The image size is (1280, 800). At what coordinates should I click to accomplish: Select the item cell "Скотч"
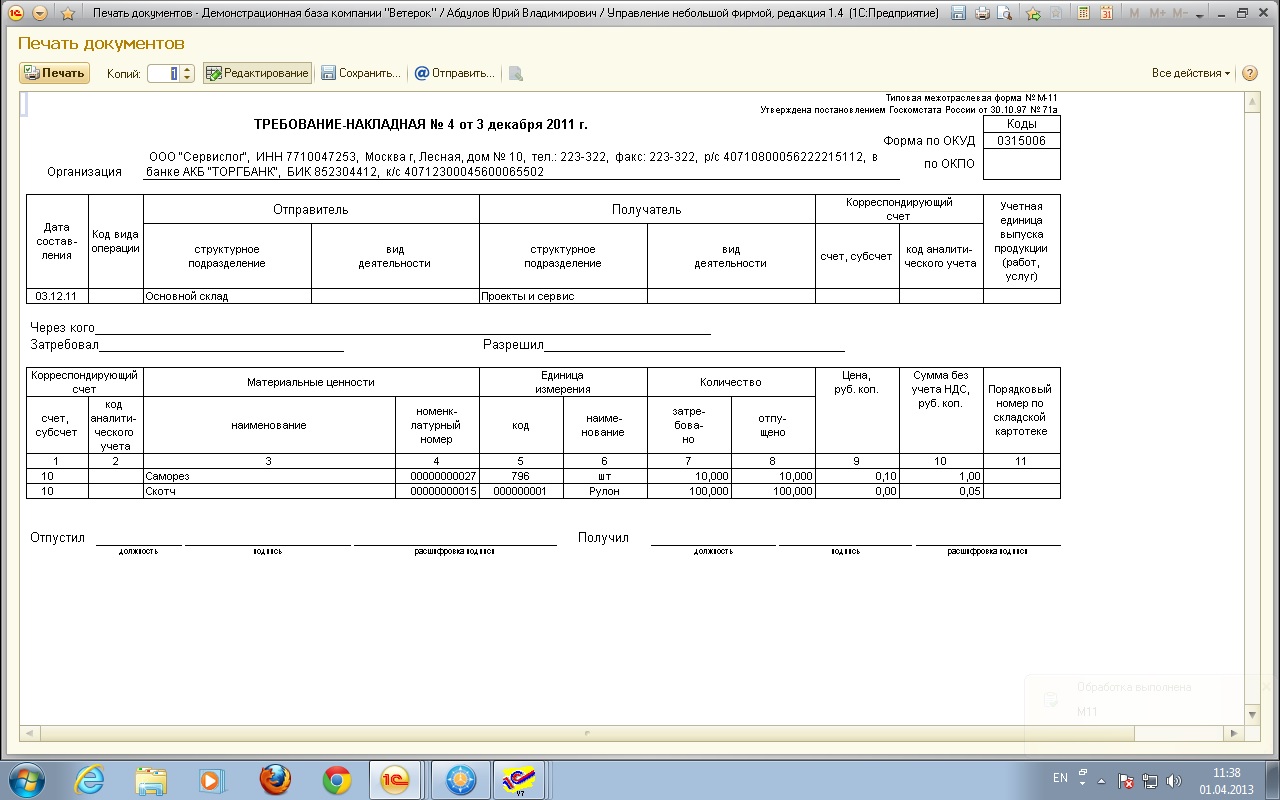click(269, 491)
